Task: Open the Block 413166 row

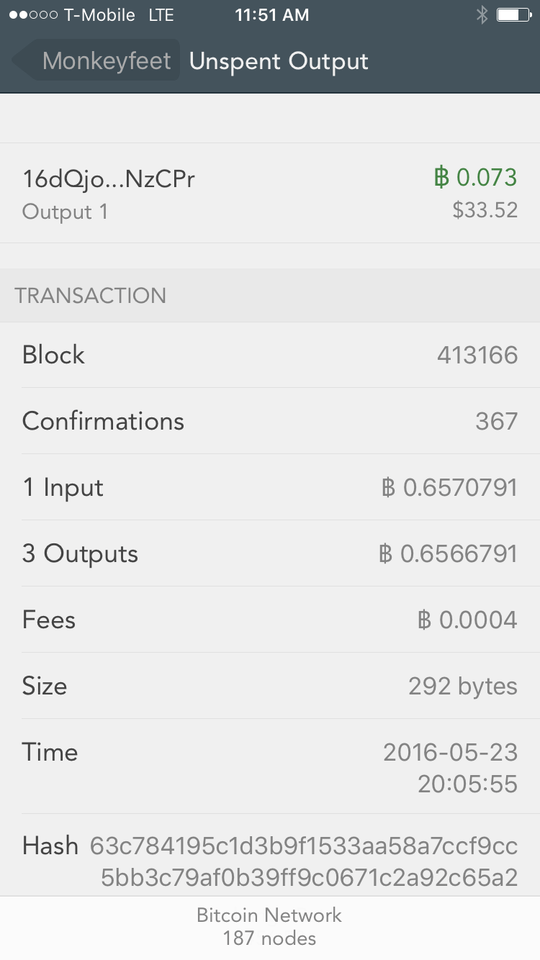Action: coord(270,355)
